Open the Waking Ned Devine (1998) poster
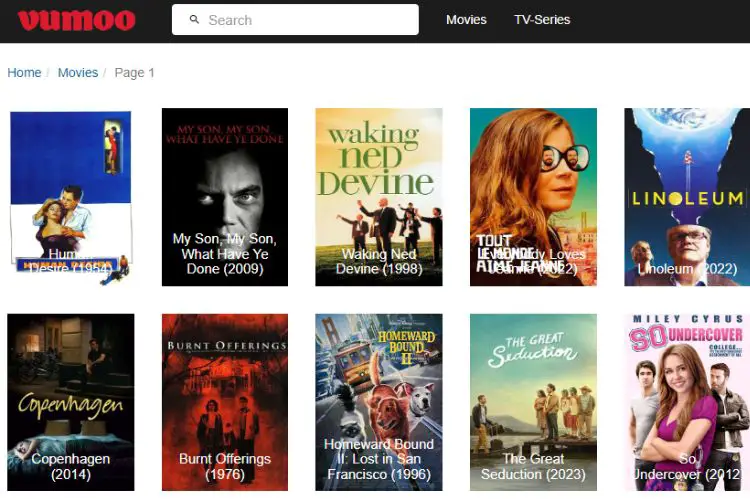The height and width of the screenshot is (499, 750). pos(379,197)
